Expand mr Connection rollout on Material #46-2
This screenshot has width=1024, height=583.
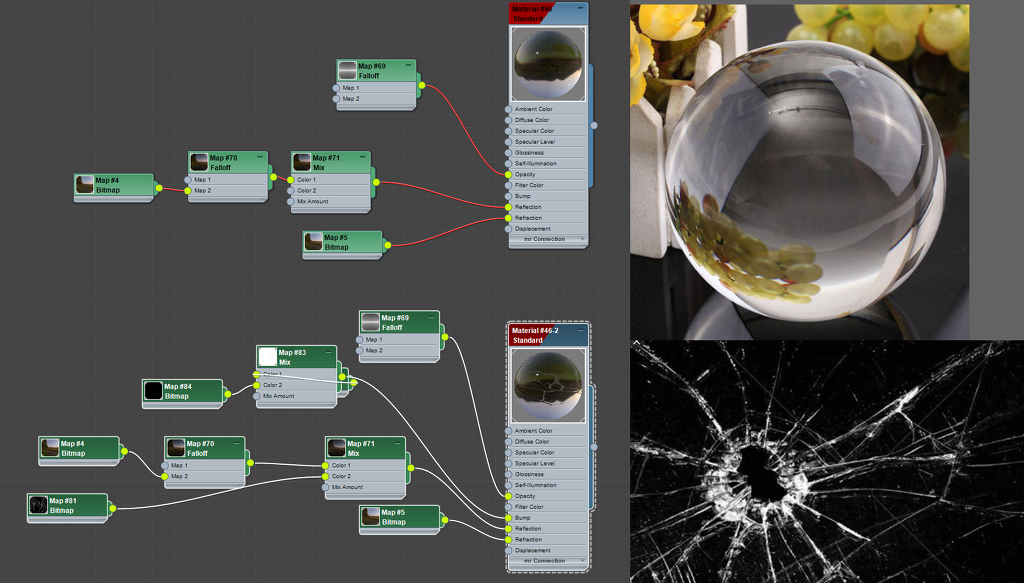tap(547, 561)
